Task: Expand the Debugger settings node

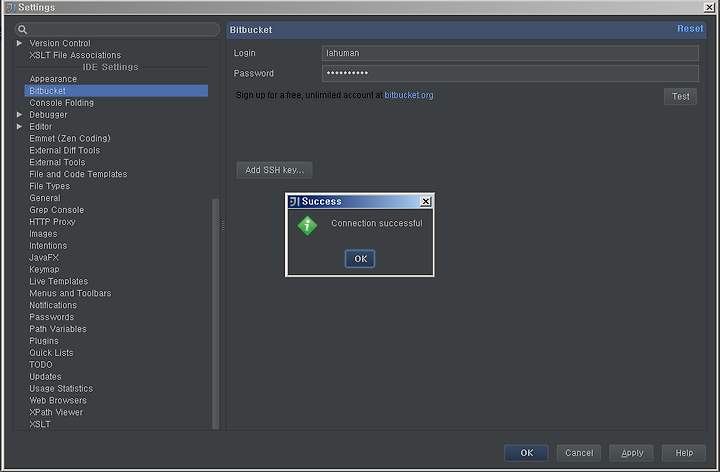Action: tap(19, 114)
